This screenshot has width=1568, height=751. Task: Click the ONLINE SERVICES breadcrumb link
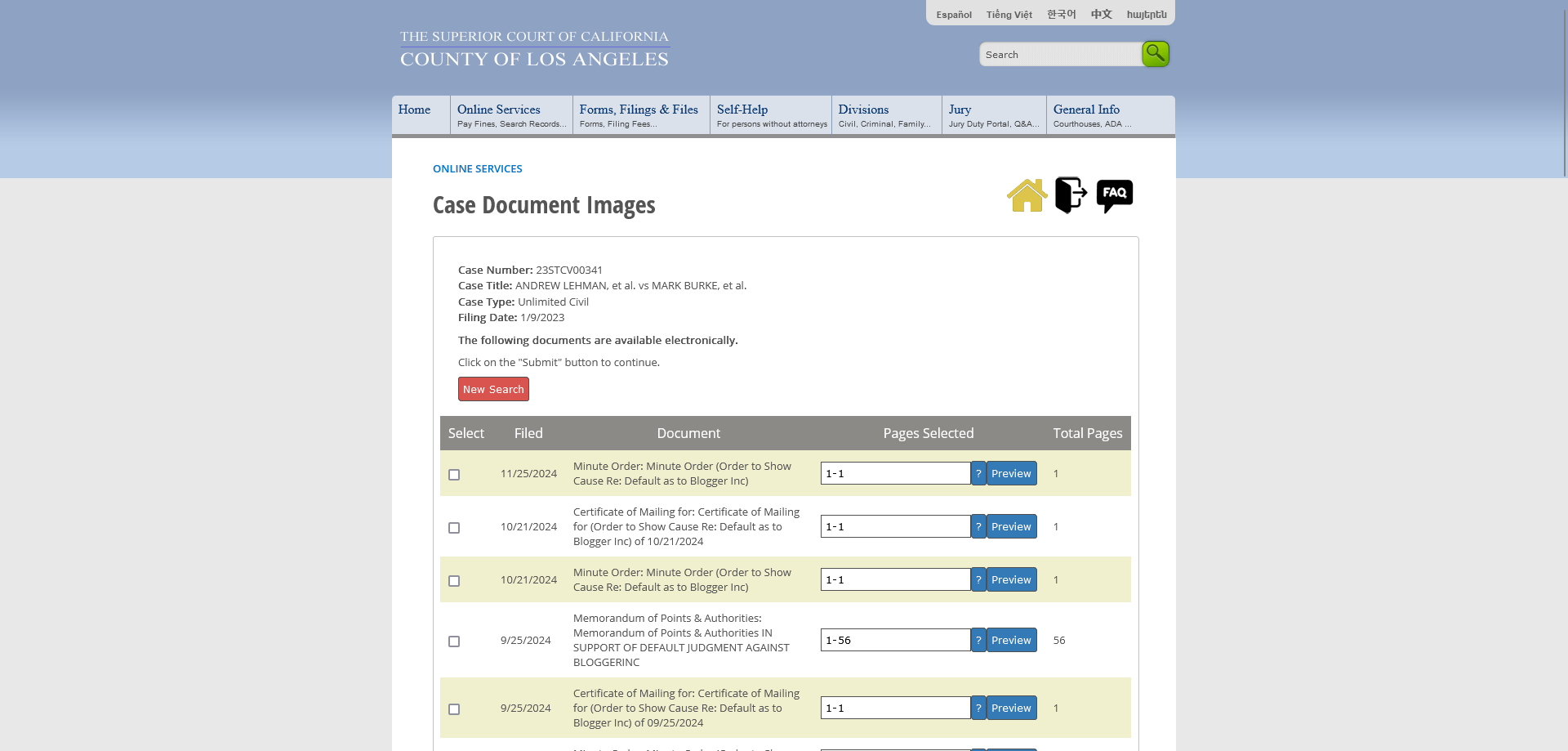coord(478,168)
